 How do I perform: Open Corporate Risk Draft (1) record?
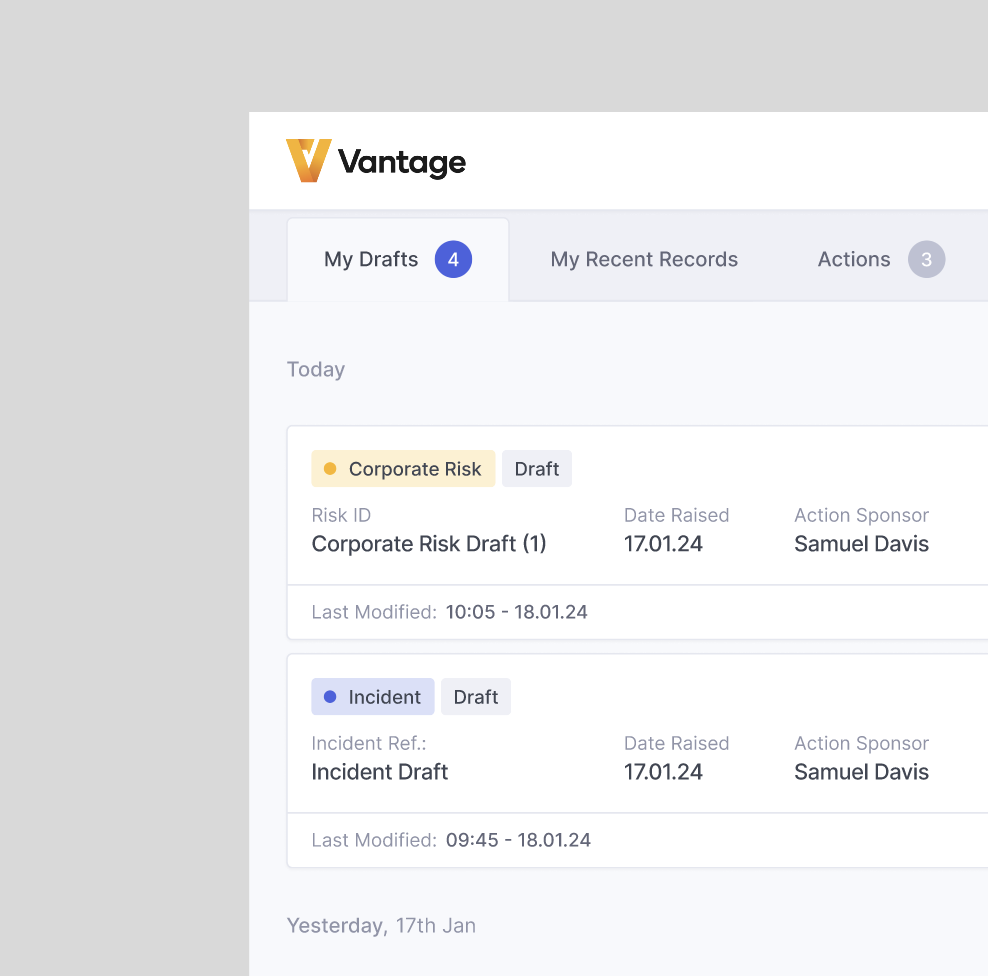coord(429,544)
